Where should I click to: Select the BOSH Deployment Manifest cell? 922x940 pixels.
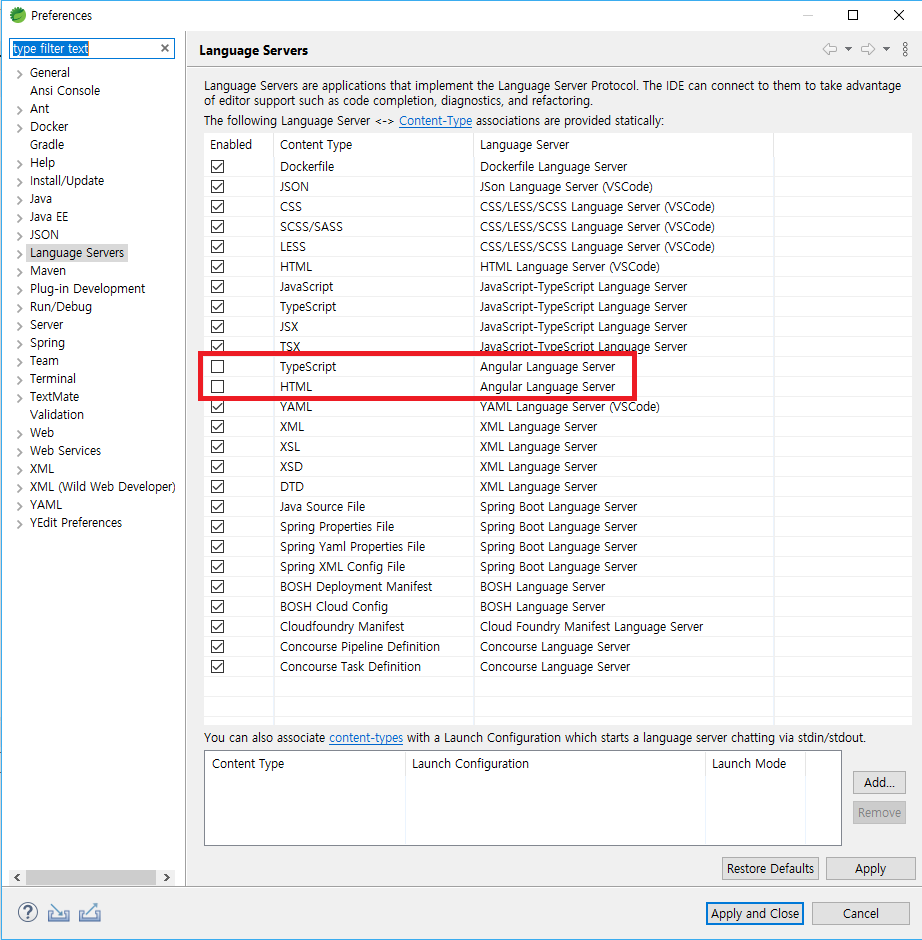[x=355, y=586]
